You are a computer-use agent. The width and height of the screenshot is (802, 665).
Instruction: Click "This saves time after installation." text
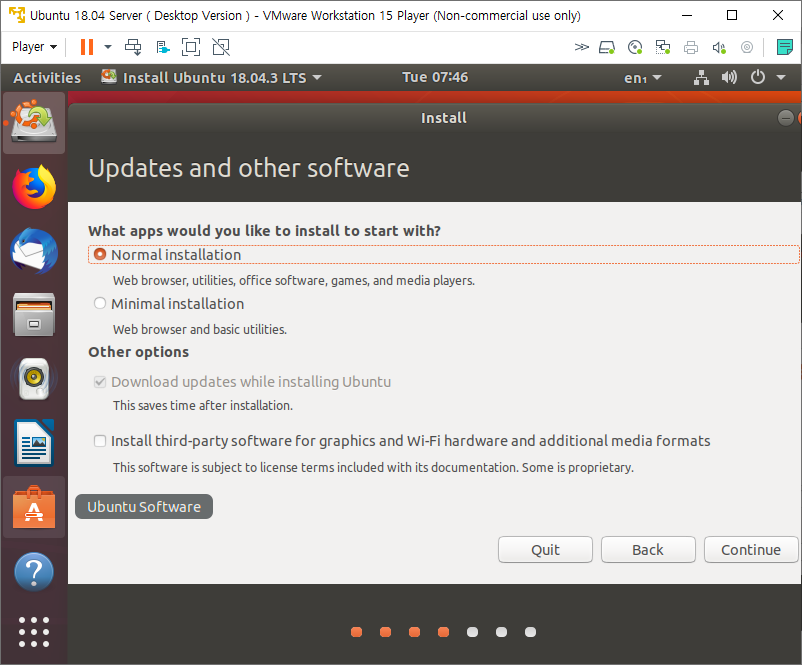[203, 406]
